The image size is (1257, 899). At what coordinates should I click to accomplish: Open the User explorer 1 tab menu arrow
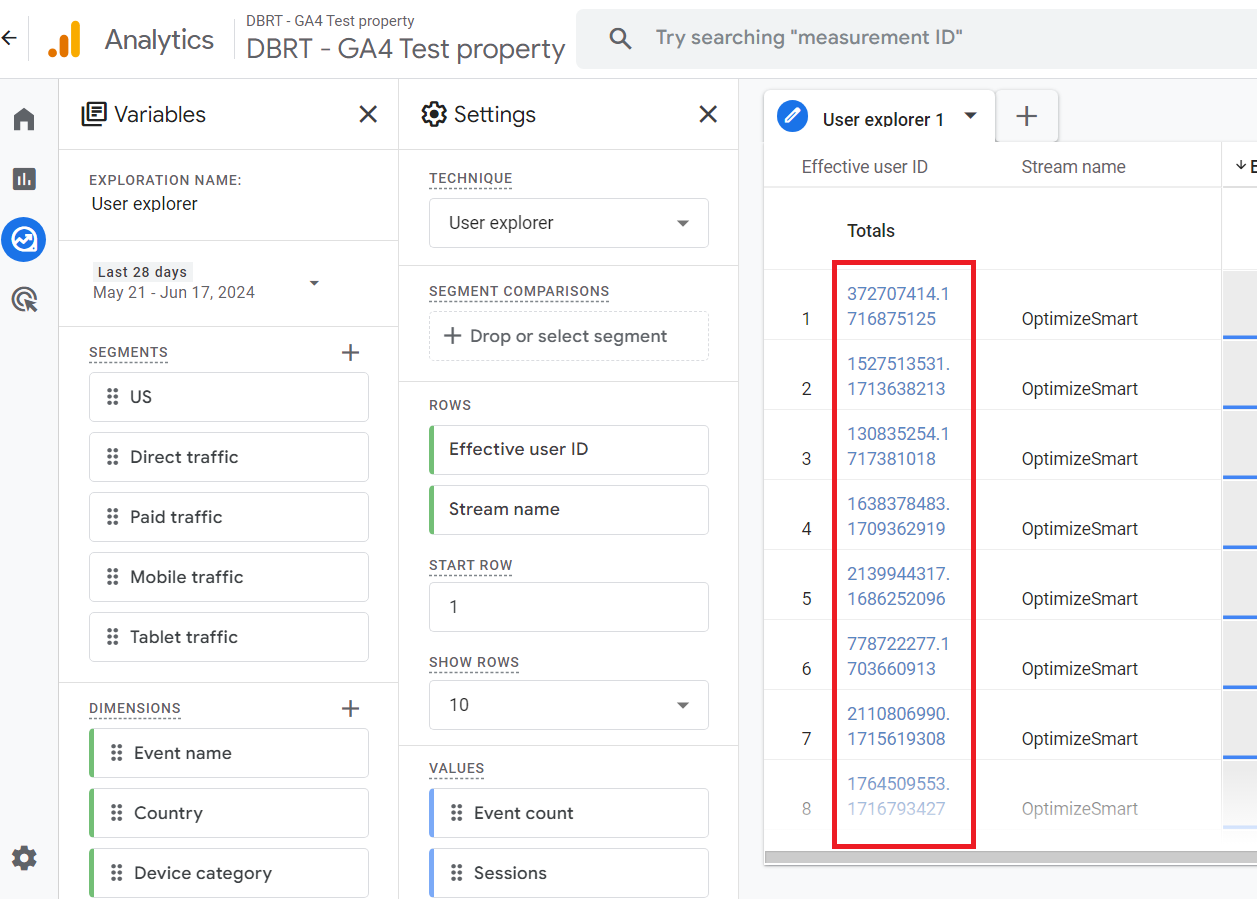[970, 116]
